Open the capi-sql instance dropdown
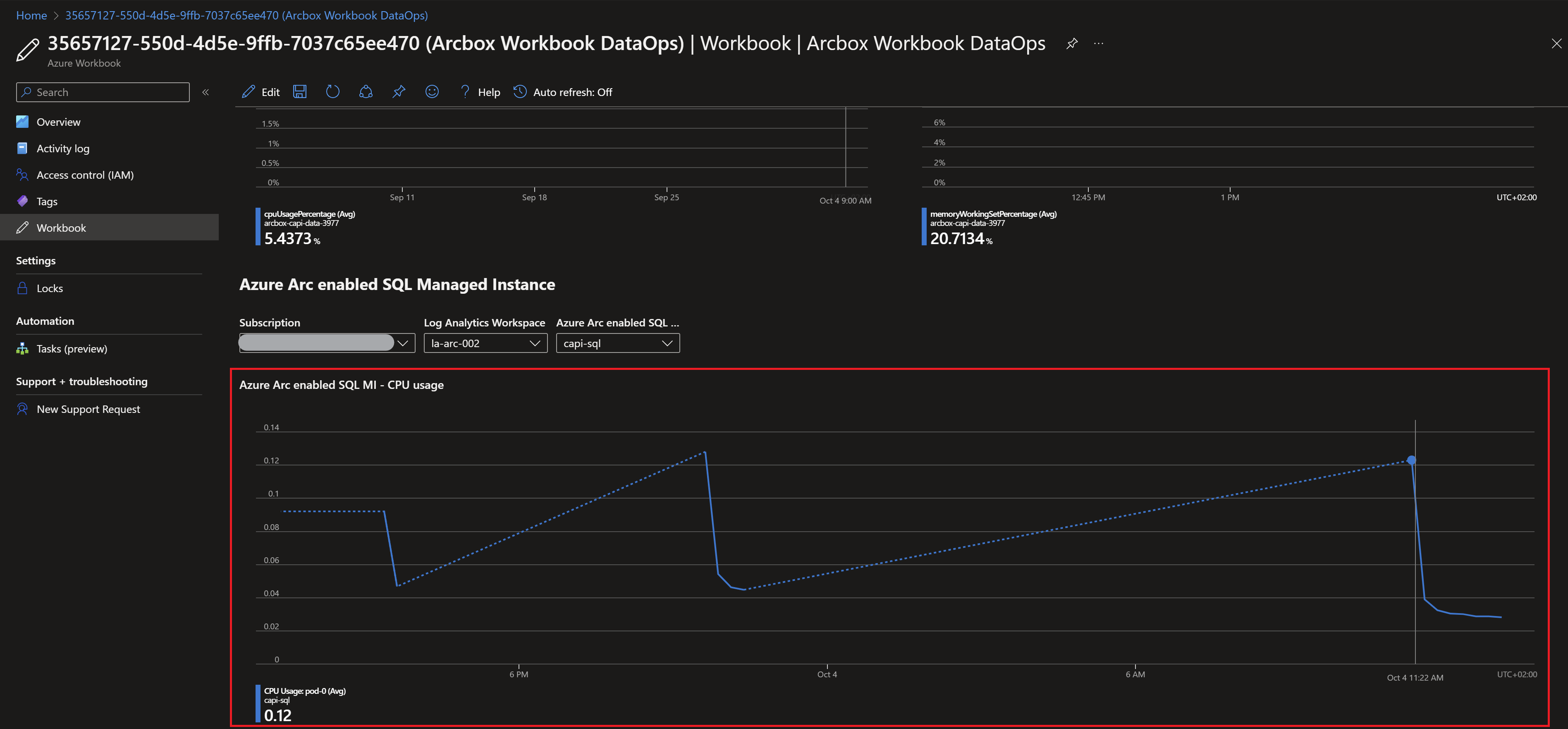The width and height of the screenshot is (1568, 729). click(617, 343)
